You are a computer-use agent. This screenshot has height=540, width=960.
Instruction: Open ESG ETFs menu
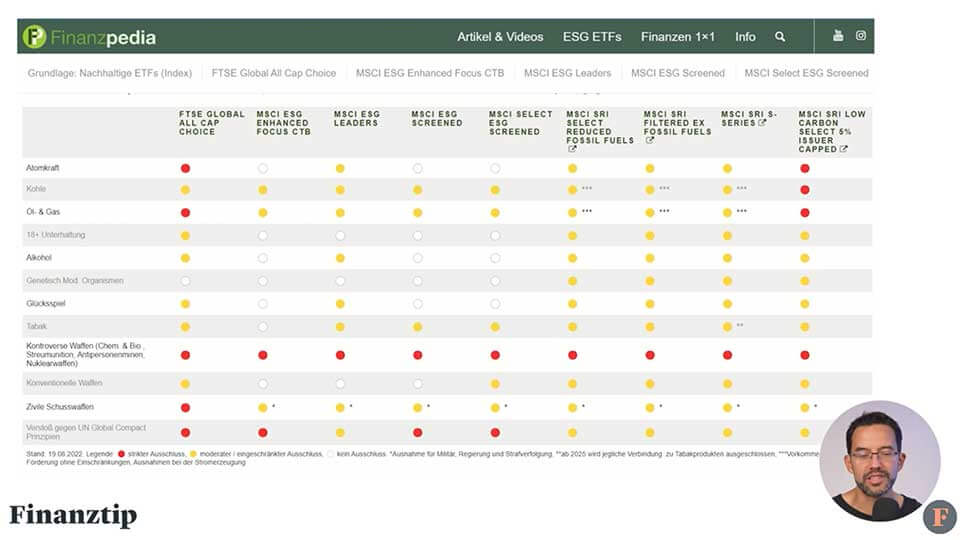592,37
